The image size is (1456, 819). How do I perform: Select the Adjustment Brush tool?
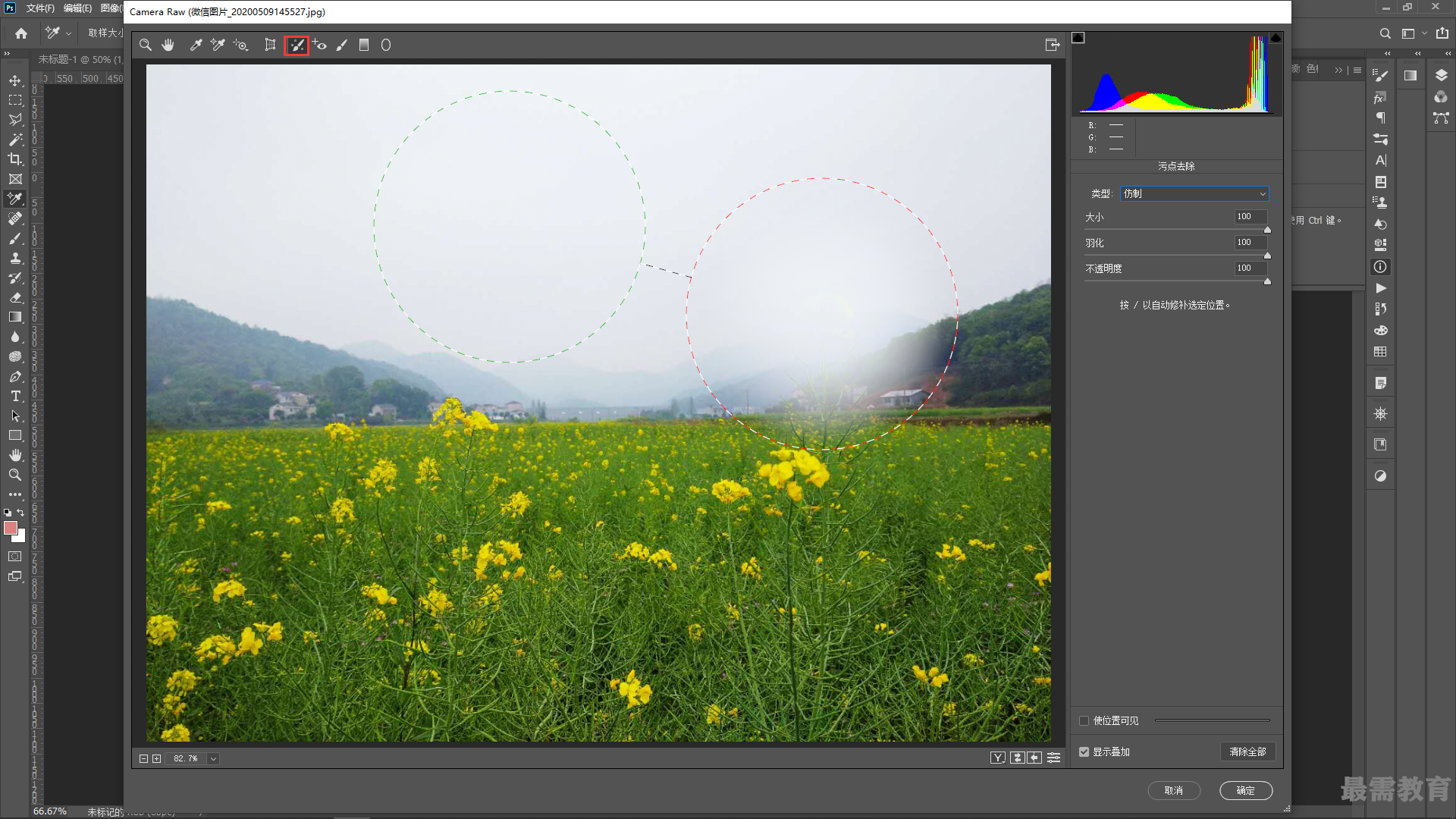(342, 45)
